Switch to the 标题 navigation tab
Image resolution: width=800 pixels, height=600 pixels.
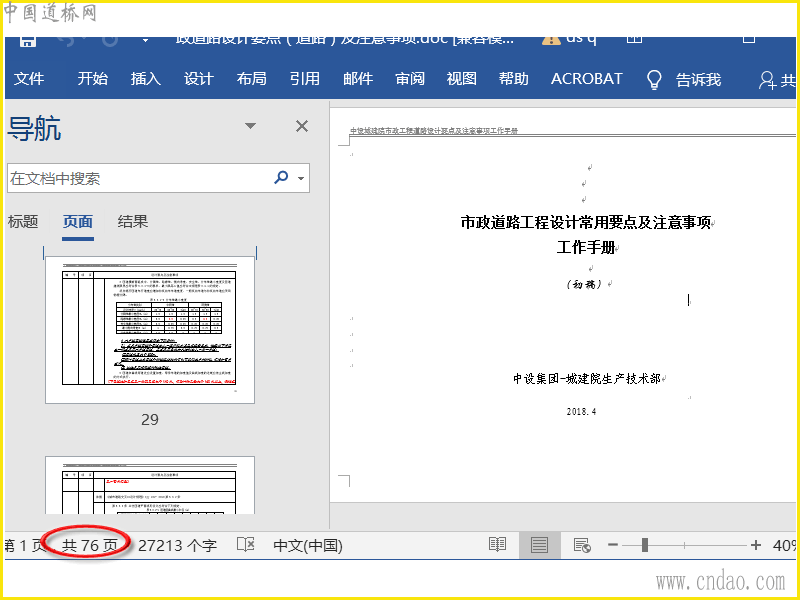point(23,221)
